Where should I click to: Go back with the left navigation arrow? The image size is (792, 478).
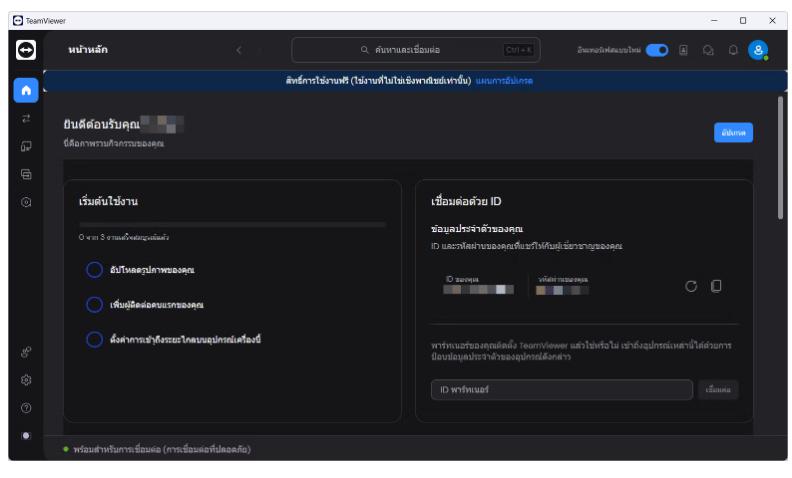(x=239, y=50)
